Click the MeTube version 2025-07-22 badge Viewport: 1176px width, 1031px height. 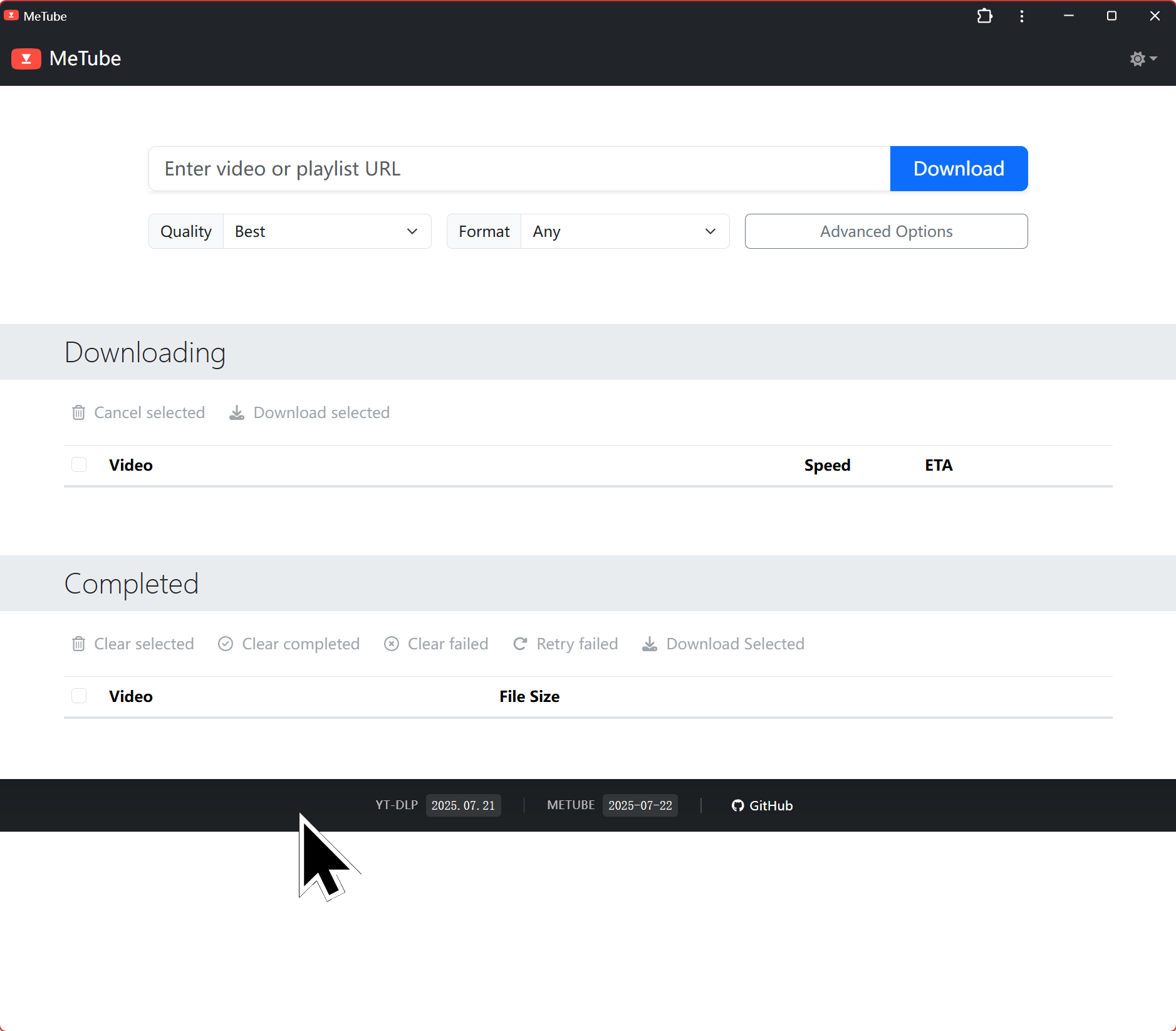640,805
